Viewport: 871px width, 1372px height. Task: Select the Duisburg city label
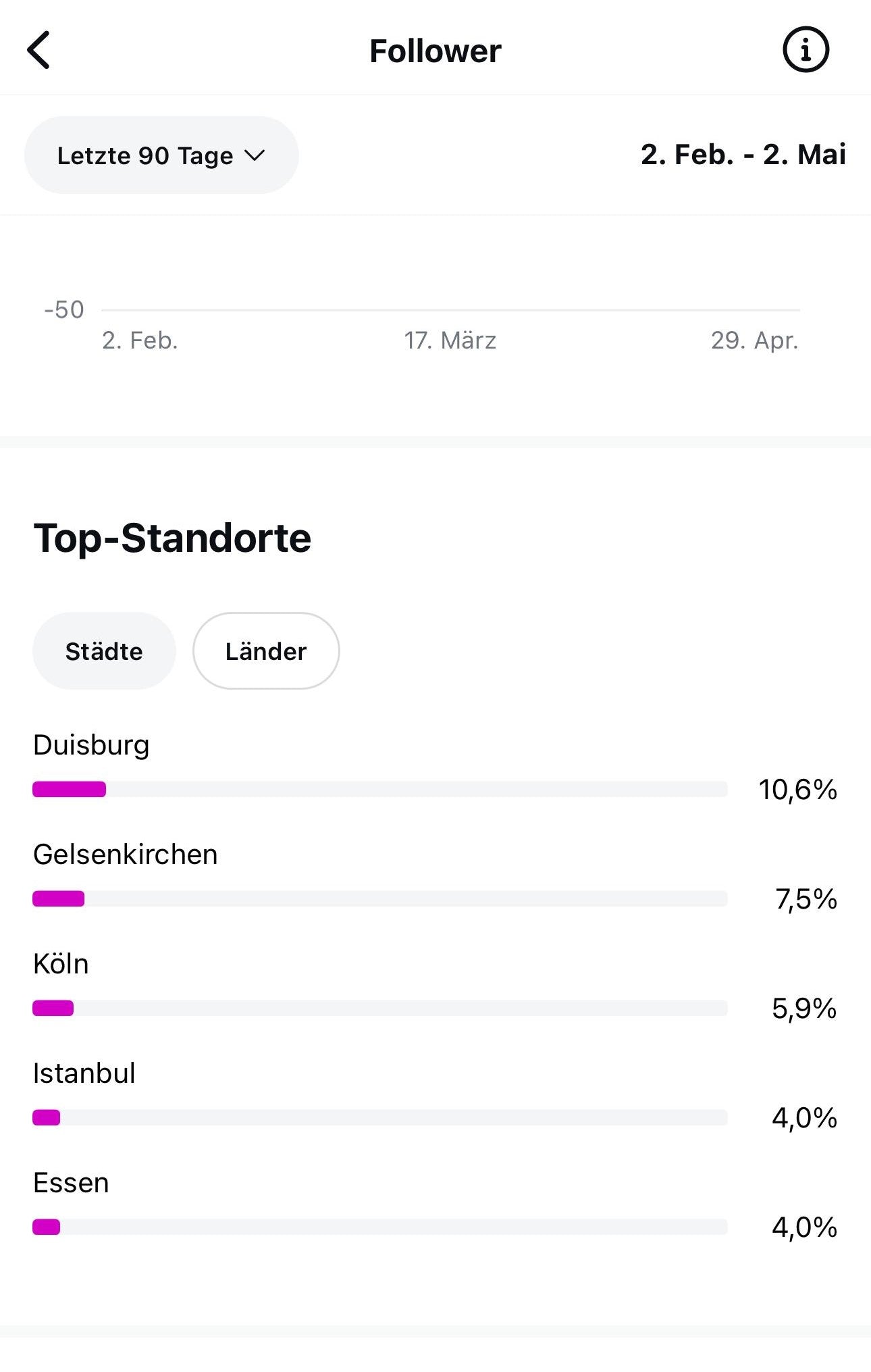click(x=91, y=745)
